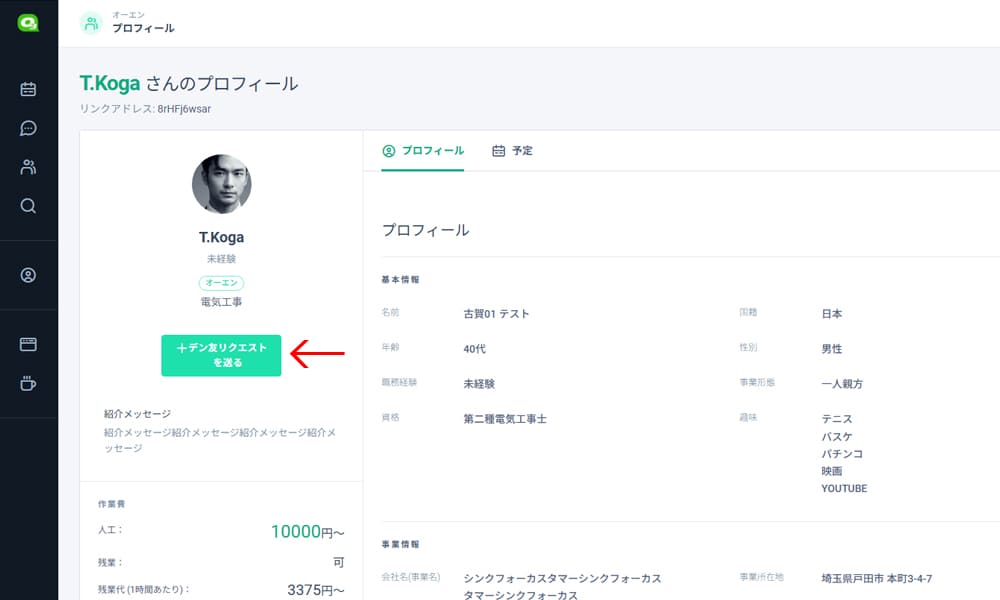Click the 埼玉県戸田市 business address

click(x=877, y=578)
